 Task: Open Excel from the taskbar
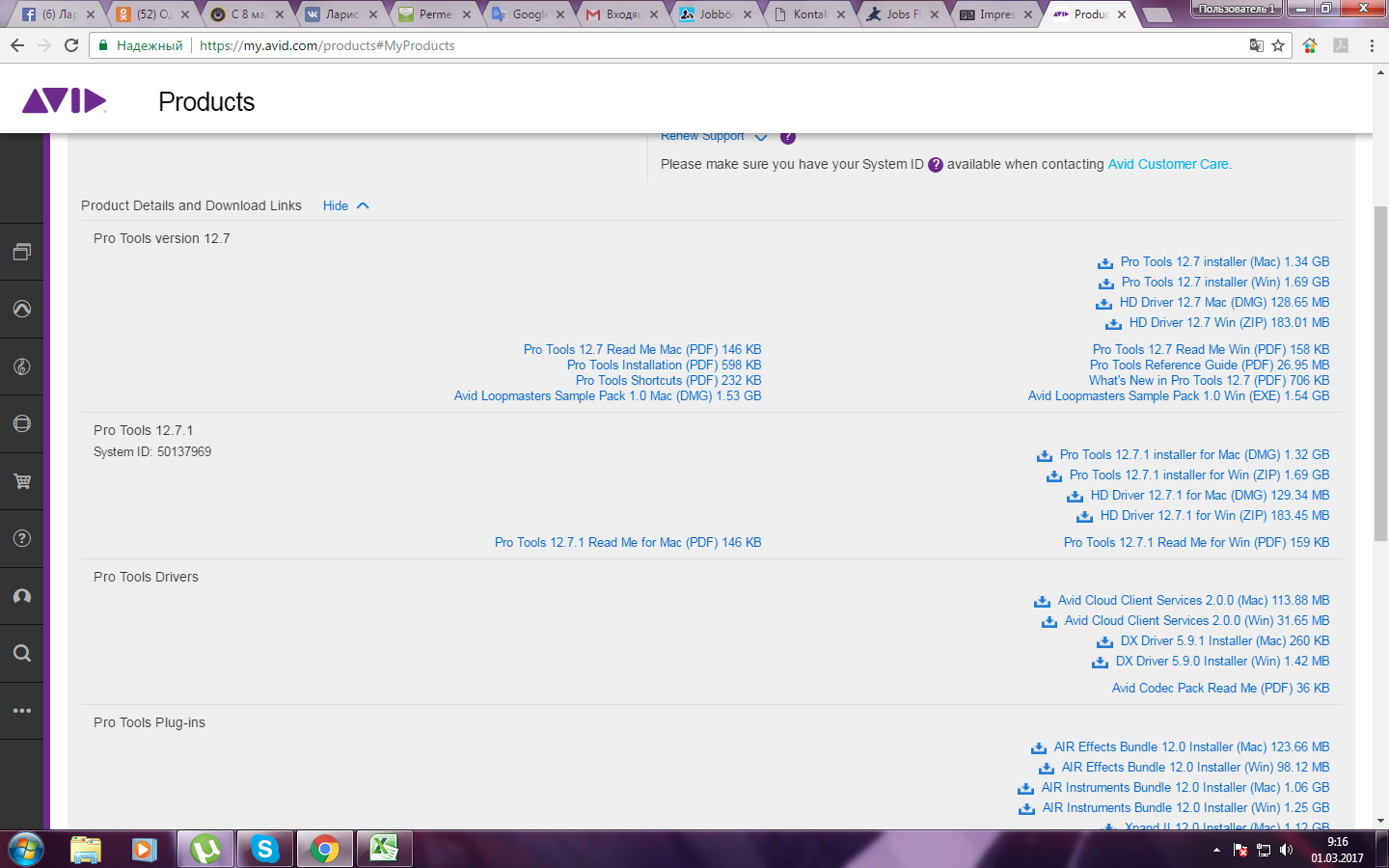click(384, 850)
